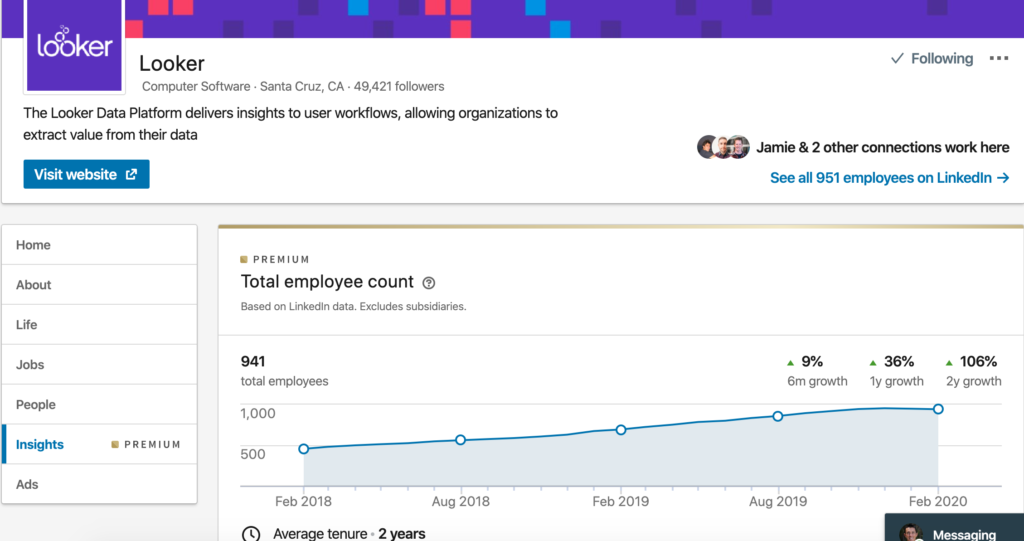Screen dimensions: 1024x541
Task: Click Jamie & 2 other connections text
Action: tap(883, 148)
